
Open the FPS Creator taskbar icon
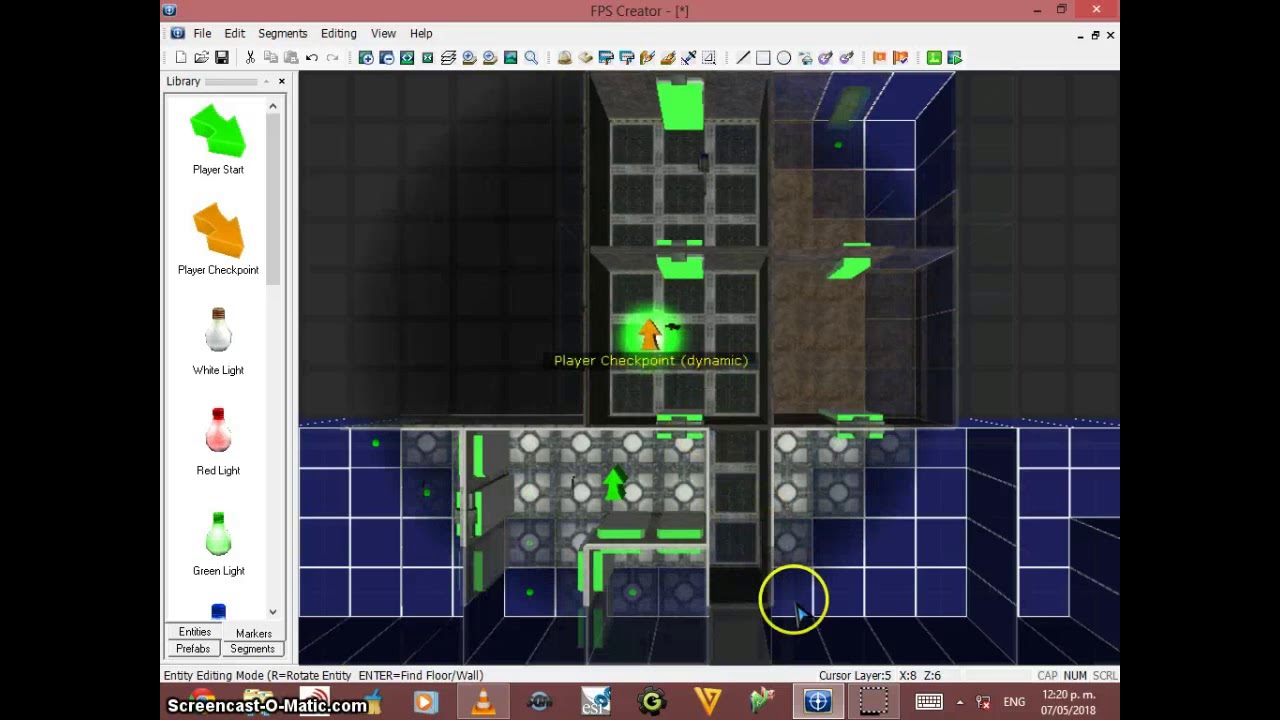pos(818,702)
